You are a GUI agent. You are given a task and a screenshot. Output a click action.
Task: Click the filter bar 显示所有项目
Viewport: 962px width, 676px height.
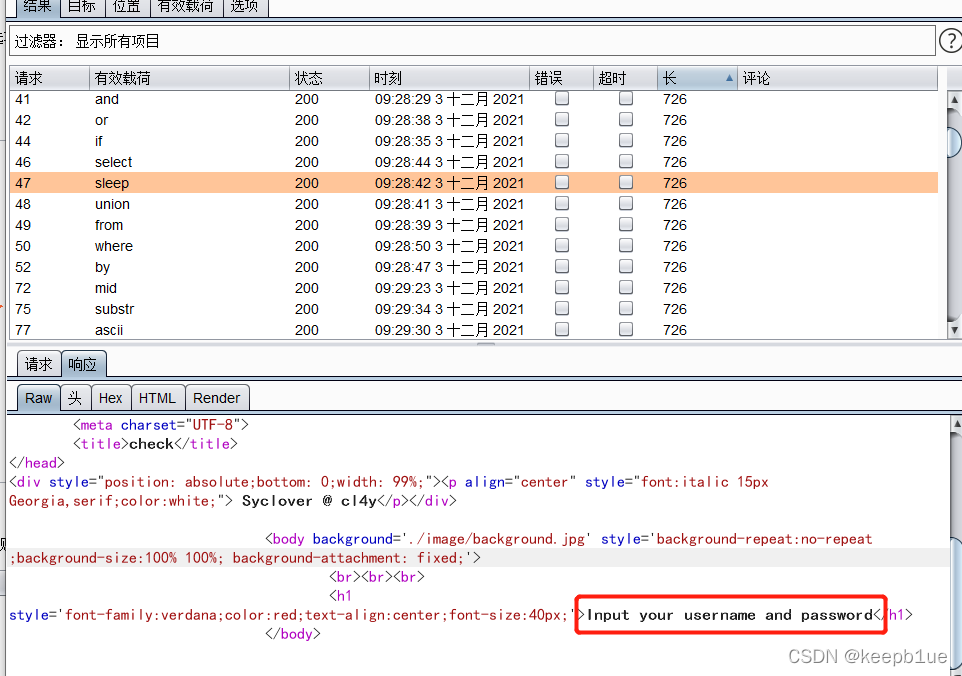coord(472,41)
